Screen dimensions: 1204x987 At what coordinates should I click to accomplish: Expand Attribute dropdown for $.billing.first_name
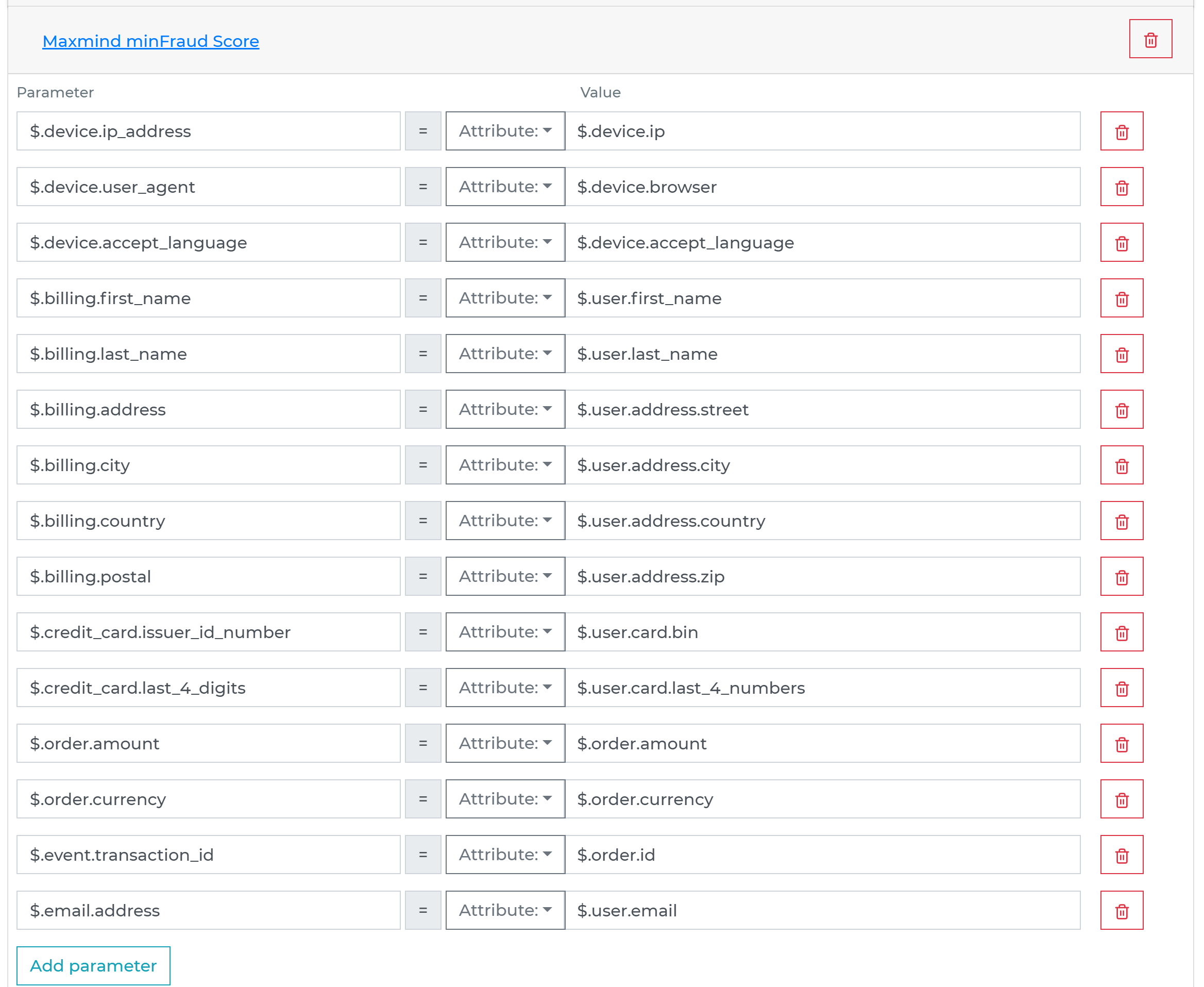coord(505,298)
